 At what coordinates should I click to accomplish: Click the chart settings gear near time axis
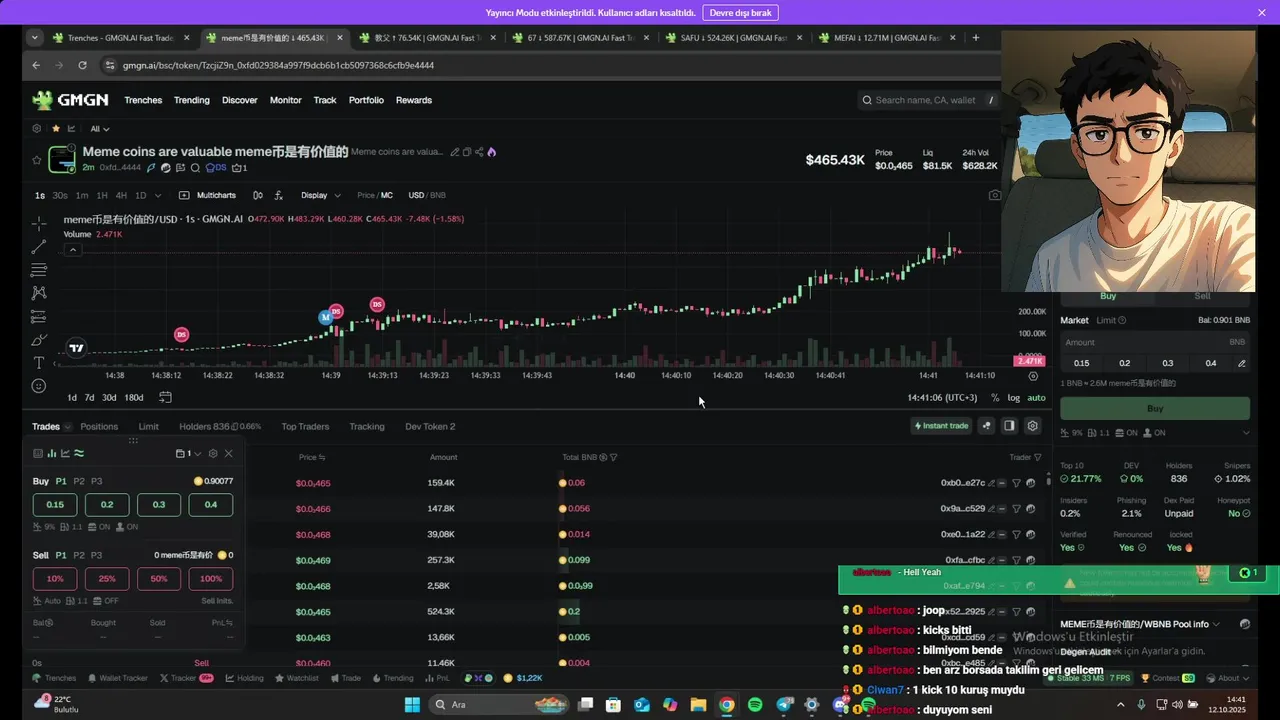1033,376
